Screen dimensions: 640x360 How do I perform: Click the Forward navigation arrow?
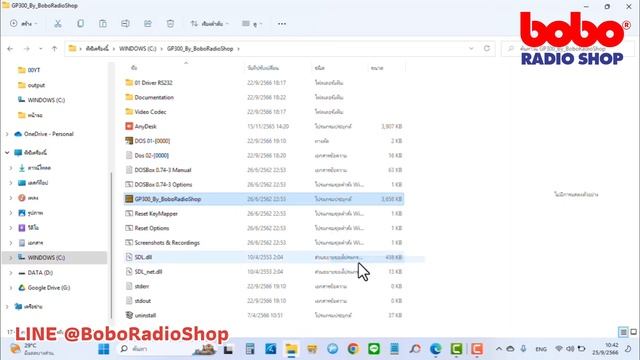click(x=27, y=49)
